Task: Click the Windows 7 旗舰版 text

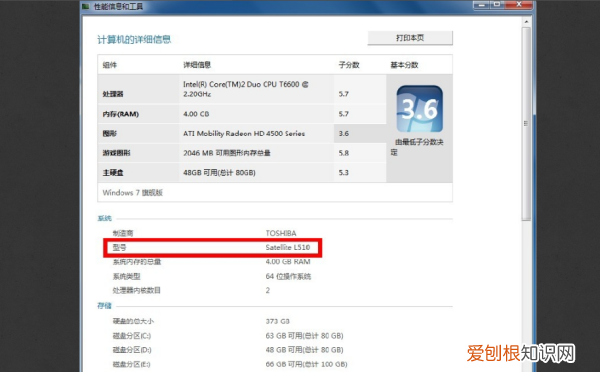Action: point(132,193)
